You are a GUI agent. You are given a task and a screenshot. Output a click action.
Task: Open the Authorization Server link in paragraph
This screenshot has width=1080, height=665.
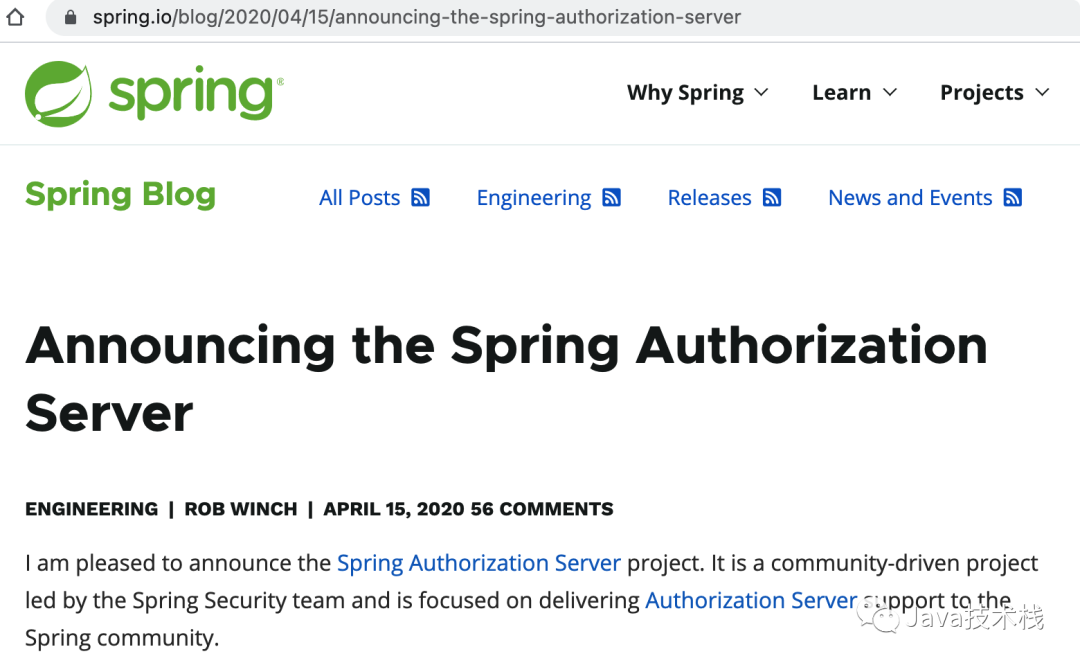tap(751, 600)
